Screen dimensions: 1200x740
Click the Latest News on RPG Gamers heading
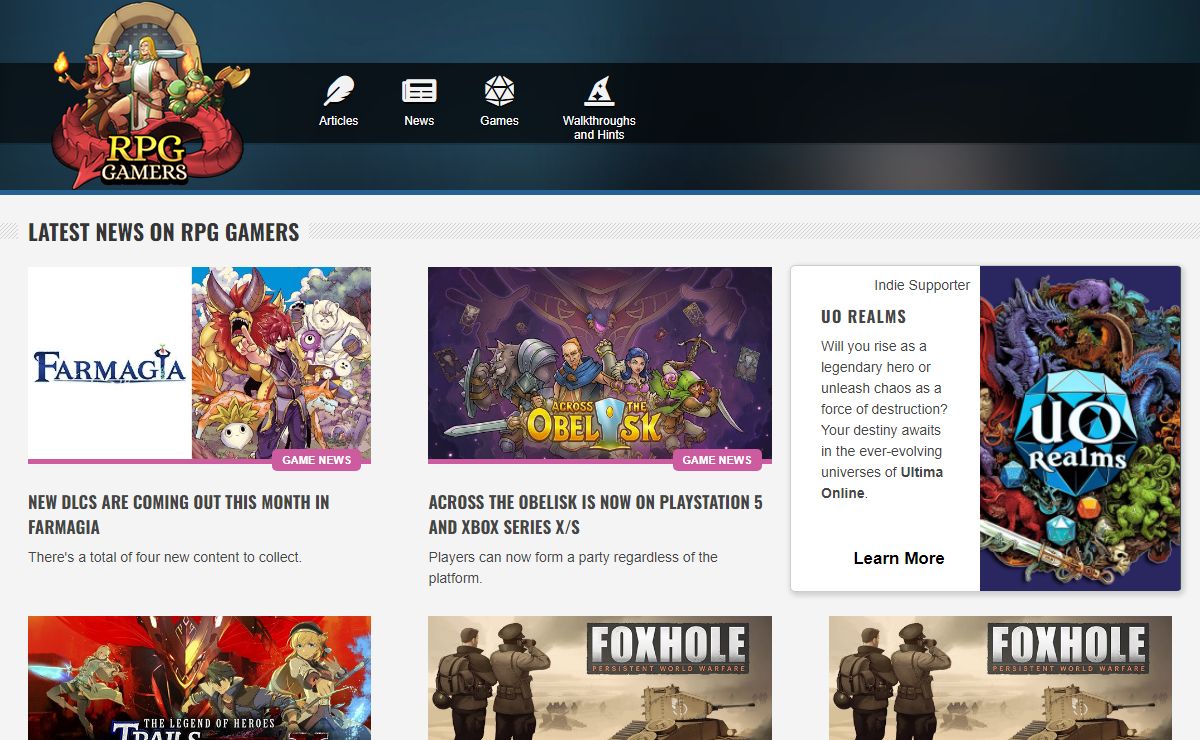click(x=164, y=232)
